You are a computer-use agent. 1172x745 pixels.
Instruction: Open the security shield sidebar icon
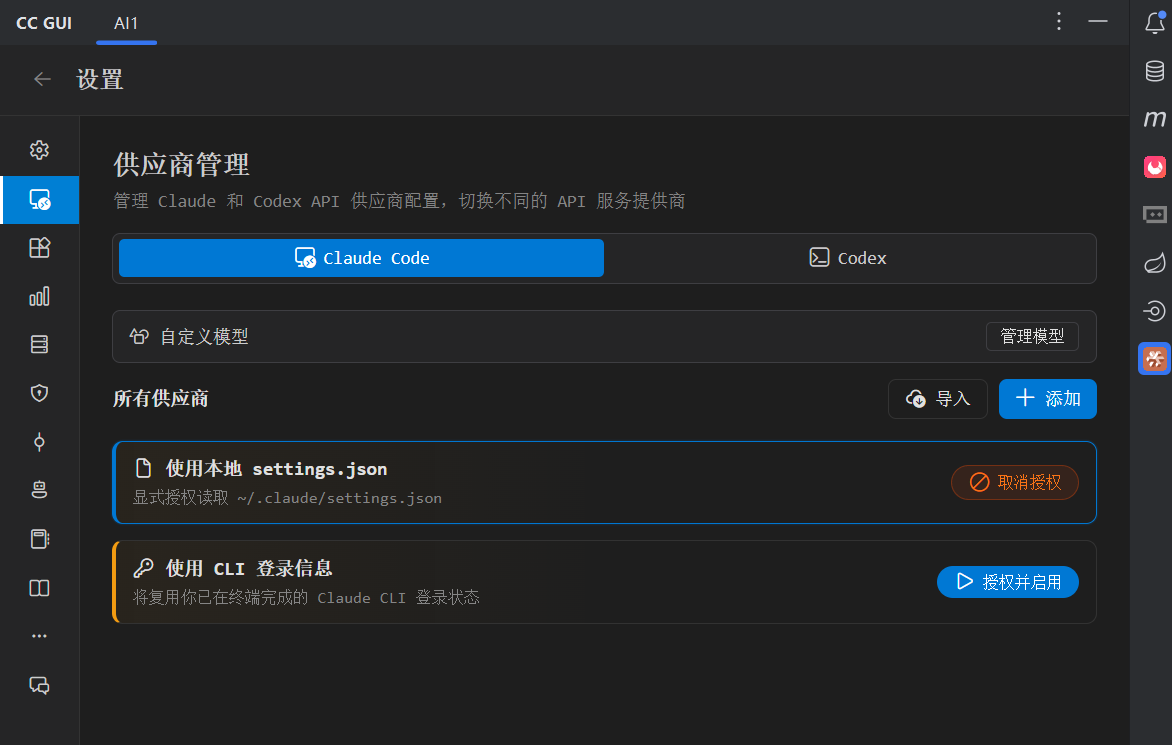tap(40, 393)
